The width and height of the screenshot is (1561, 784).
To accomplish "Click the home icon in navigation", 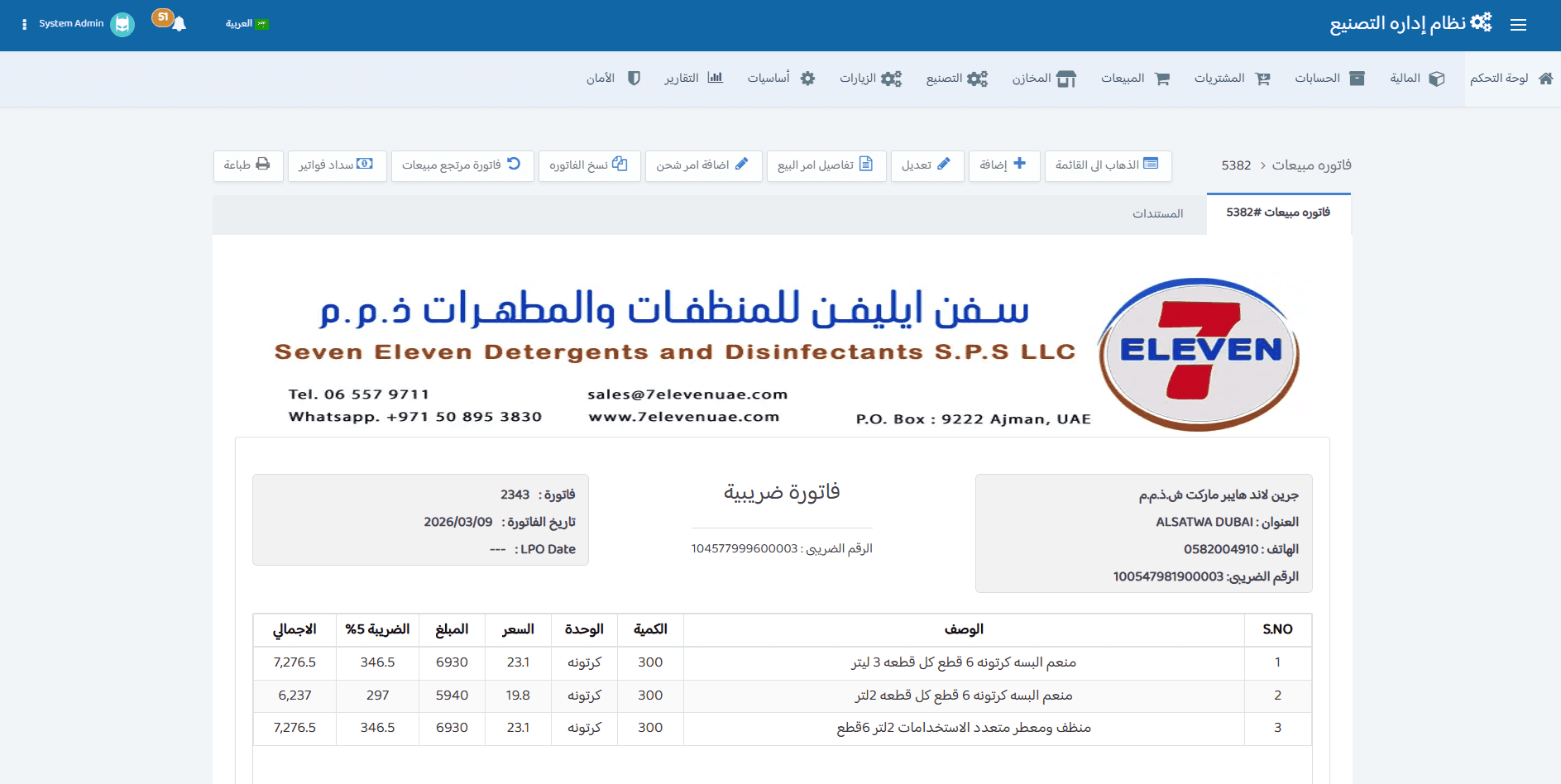I will coord(1545,79).
